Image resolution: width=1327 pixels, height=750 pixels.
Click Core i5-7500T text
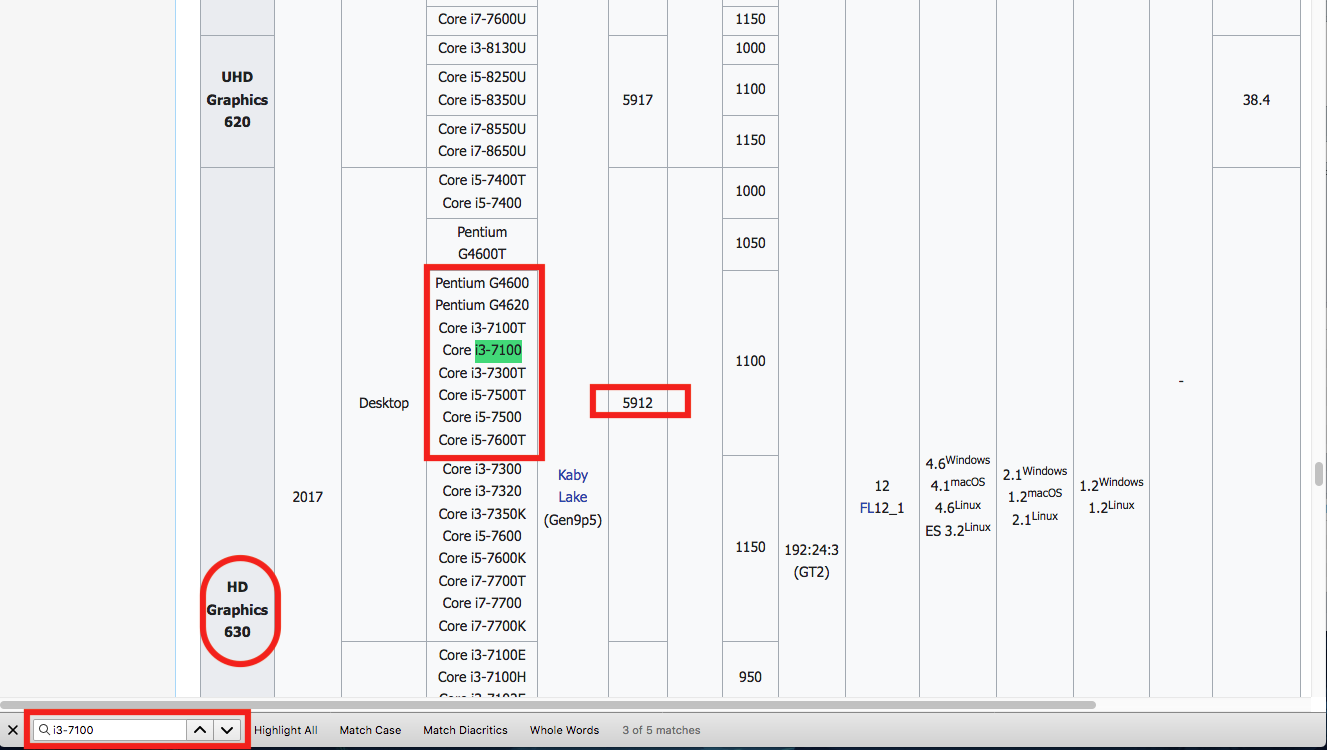pos(482,395)
